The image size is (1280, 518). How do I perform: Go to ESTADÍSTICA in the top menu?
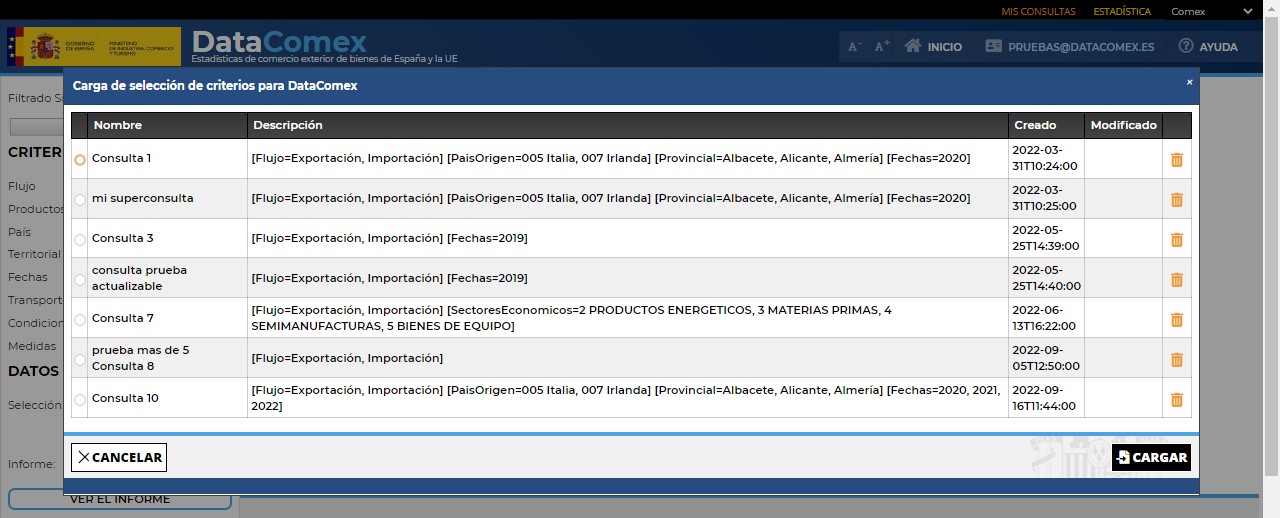pos(1122,12)
